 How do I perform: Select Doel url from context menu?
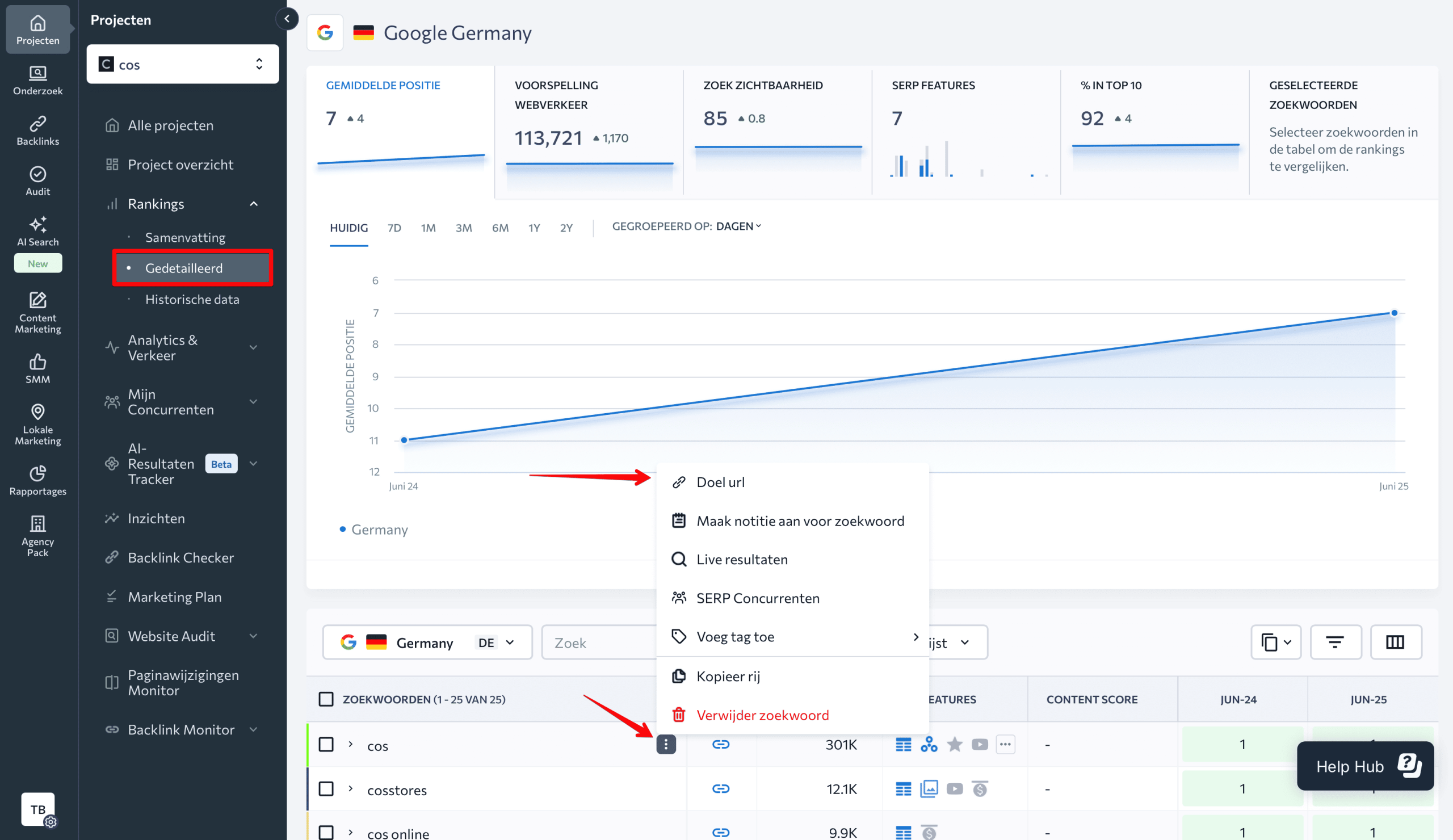792,482
